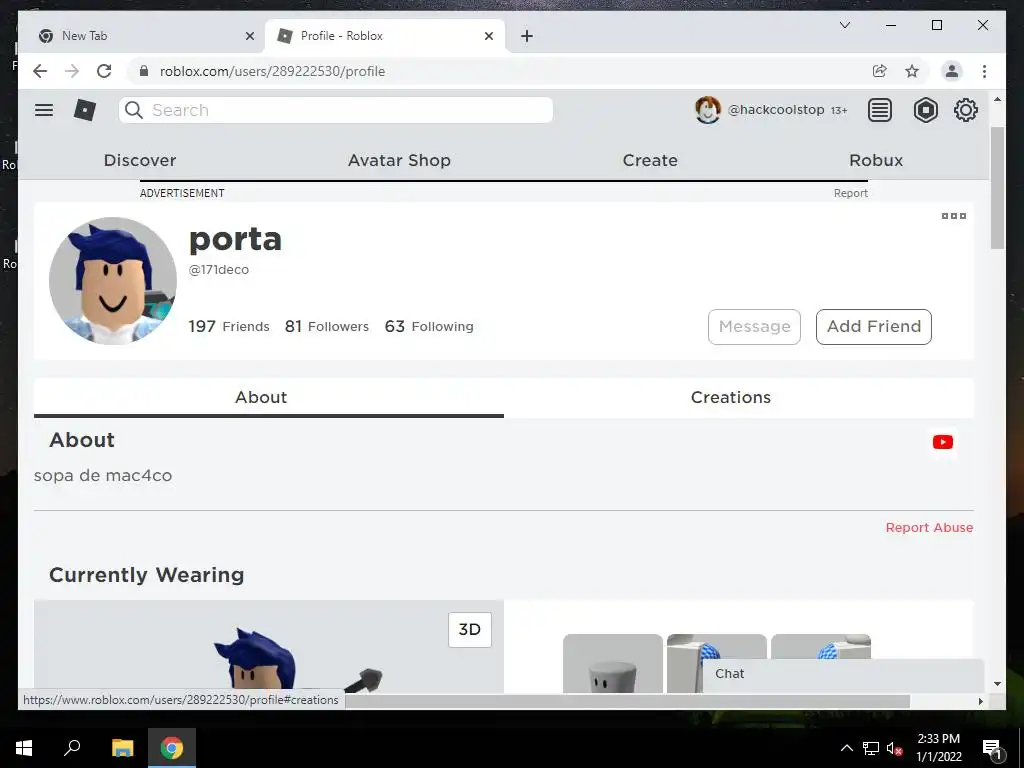Viewport: 1024px width, 768px height.
Task: Click the browser address bar URL
Action: pyautogui.click(x=272, y=71)
